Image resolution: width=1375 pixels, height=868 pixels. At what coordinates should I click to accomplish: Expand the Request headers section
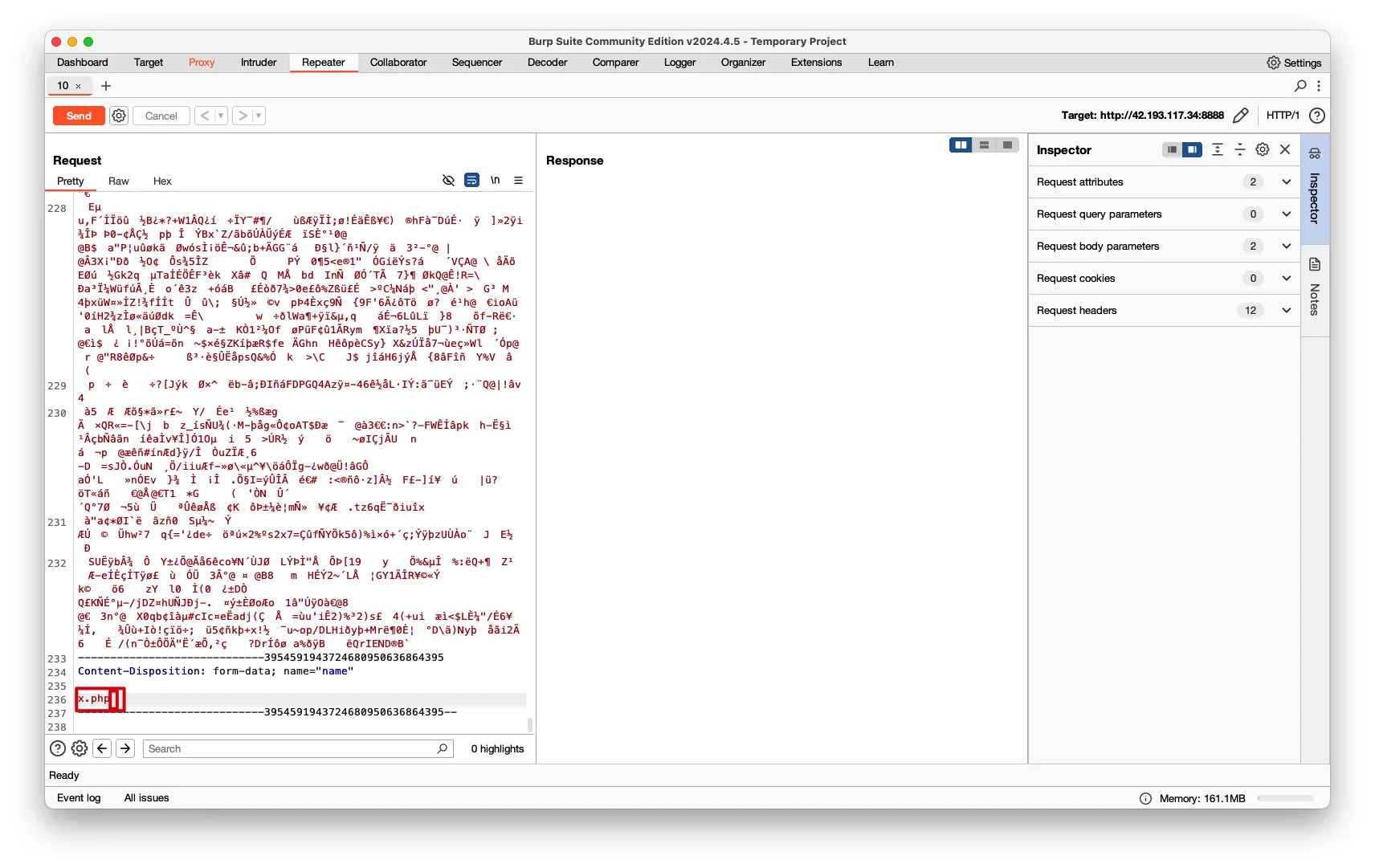pos(1286,311)
